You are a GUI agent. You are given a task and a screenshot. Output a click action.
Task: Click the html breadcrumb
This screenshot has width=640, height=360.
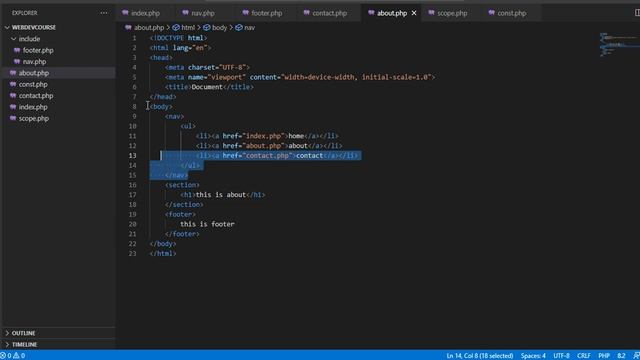(188, 28)
